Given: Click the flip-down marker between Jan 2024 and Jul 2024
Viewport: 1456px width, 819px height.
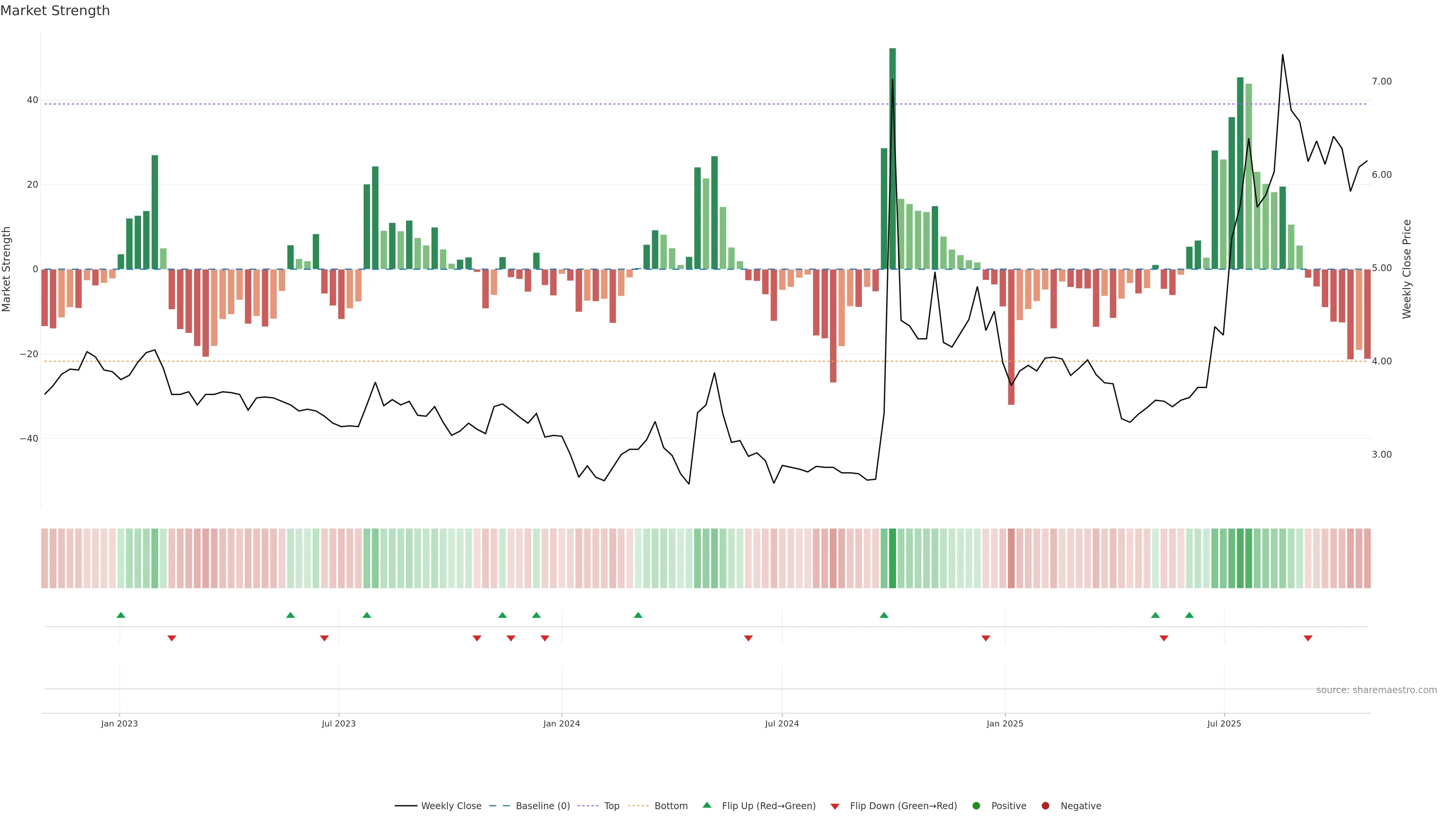Looking at the screenshot, I should pyautogui.click(x=748, y=638).
